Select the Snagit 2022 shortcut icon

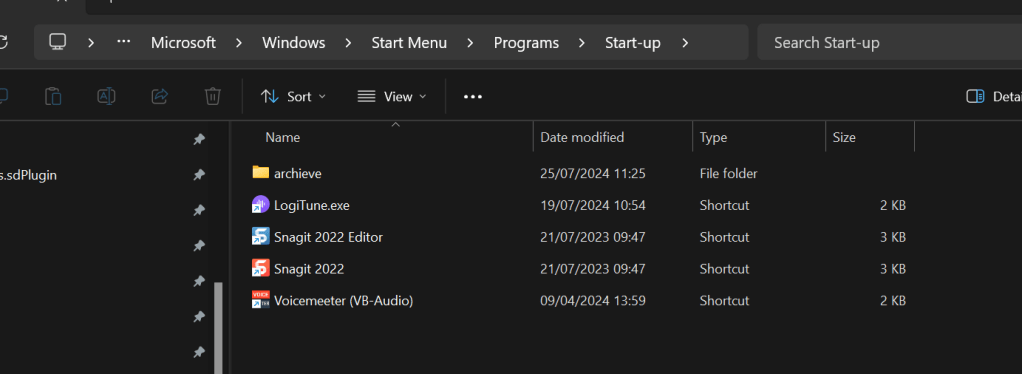pos(261,268)
